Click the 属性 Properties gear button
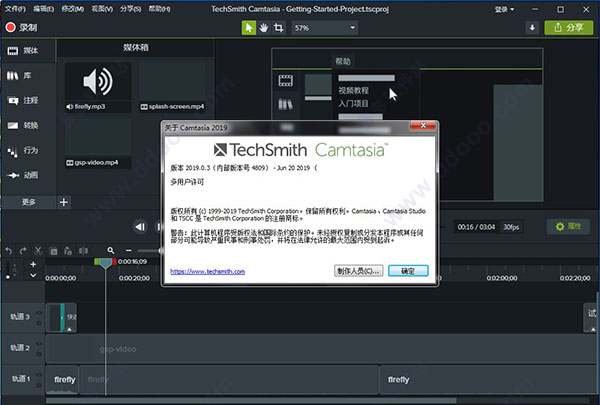This screenshot has height=405, width=600. 568,227
